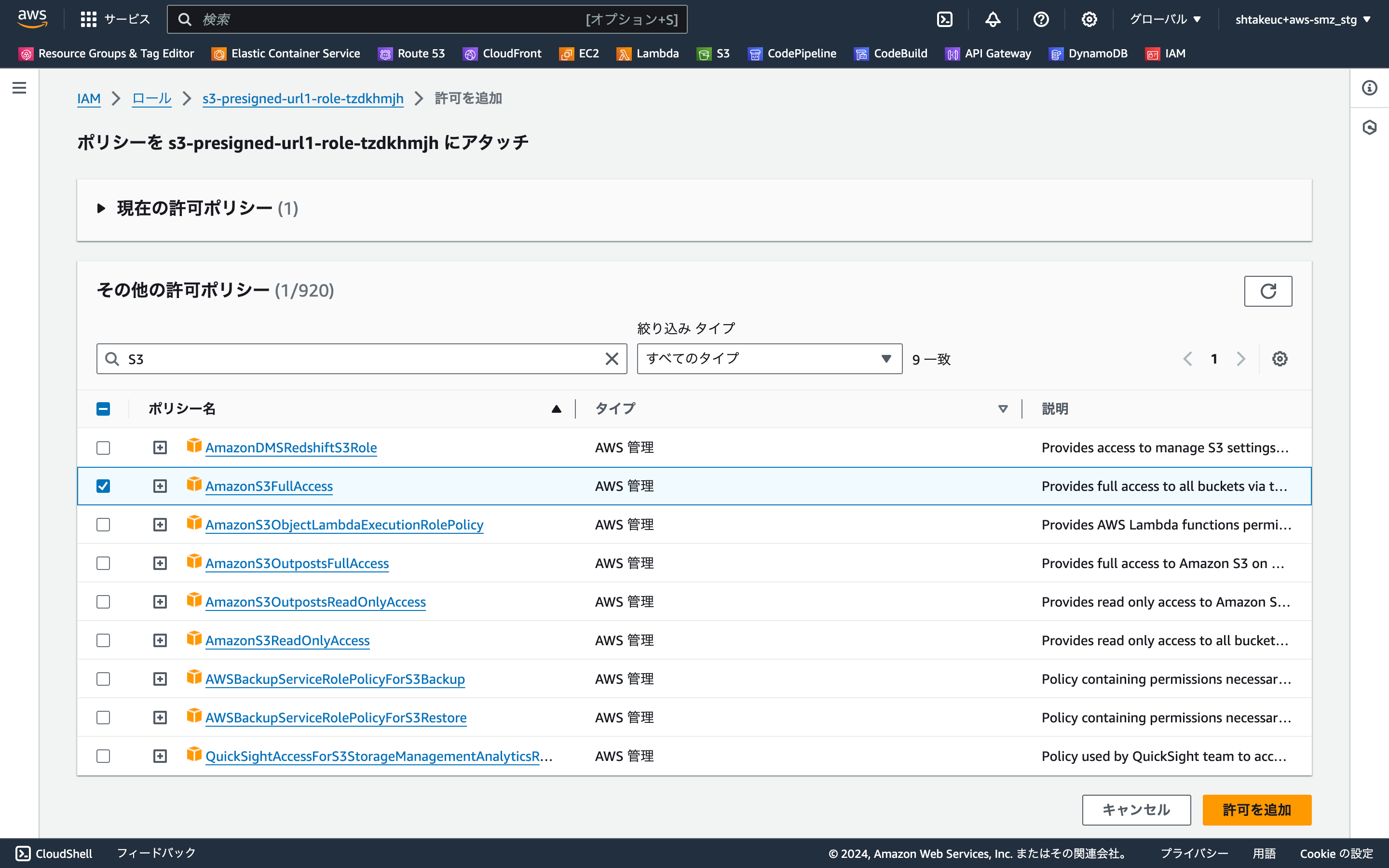Open プライバシー link in footer

pos(1194,854)
